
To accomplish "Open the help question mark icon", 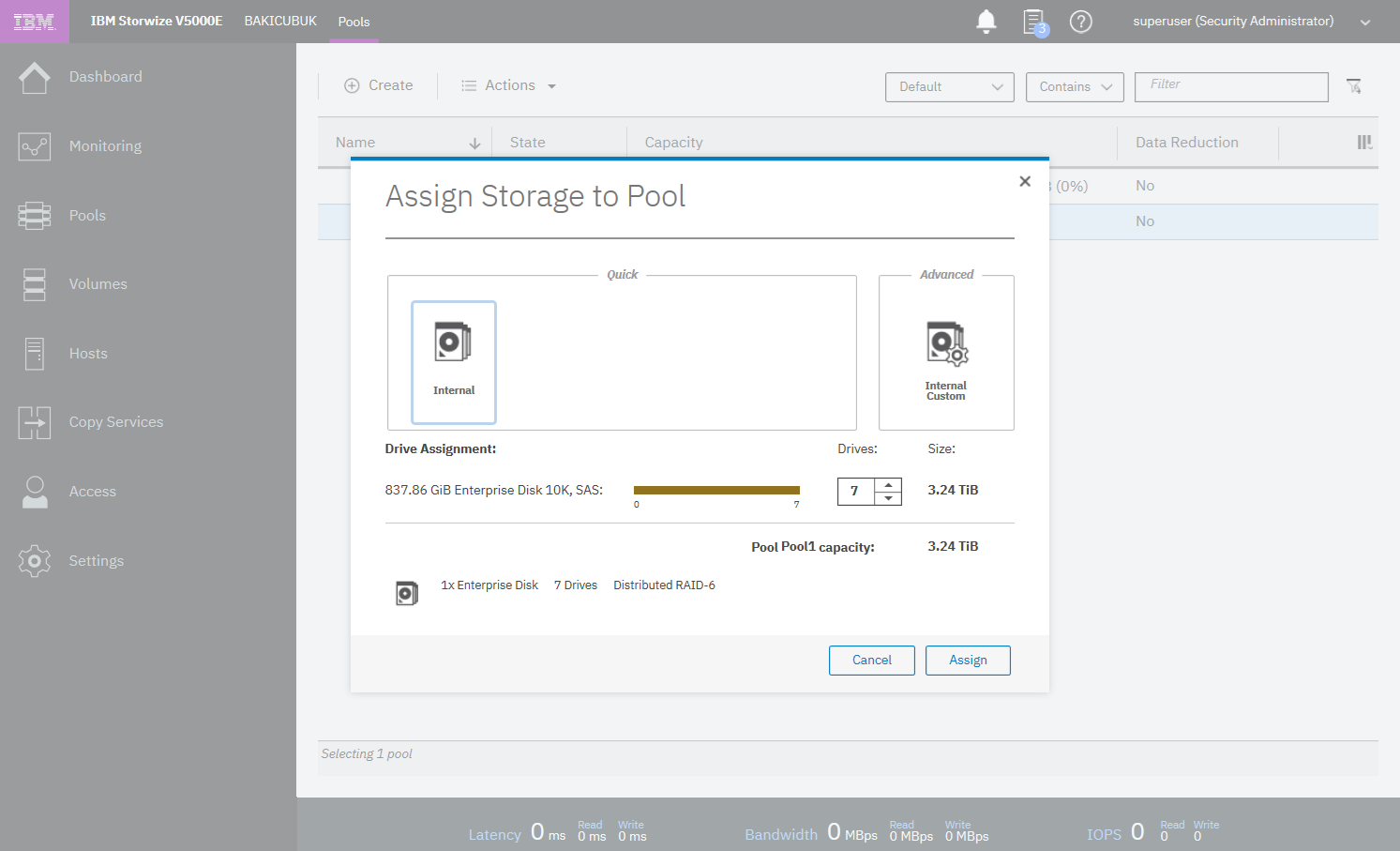I will tap(1080, 22).
